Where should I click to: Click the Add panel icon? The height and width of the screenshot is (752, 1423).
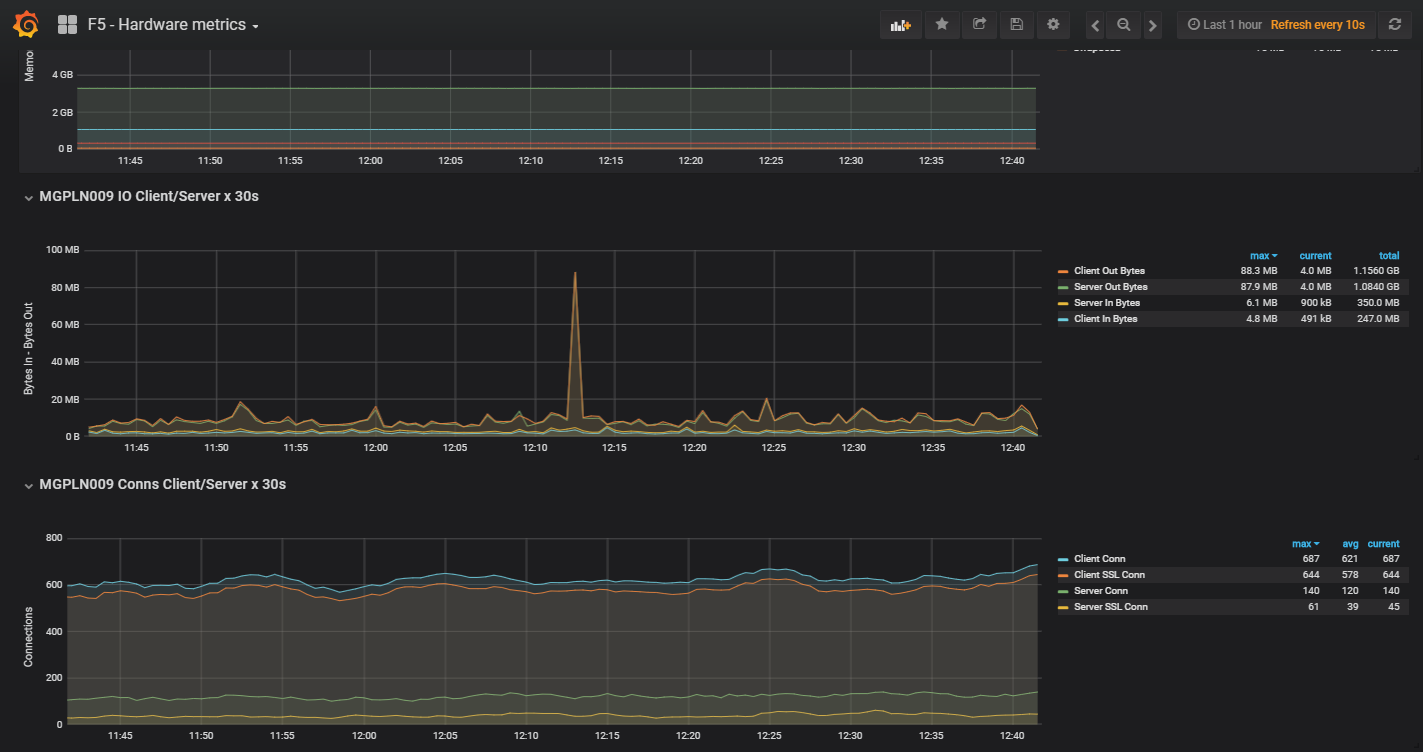900,25
